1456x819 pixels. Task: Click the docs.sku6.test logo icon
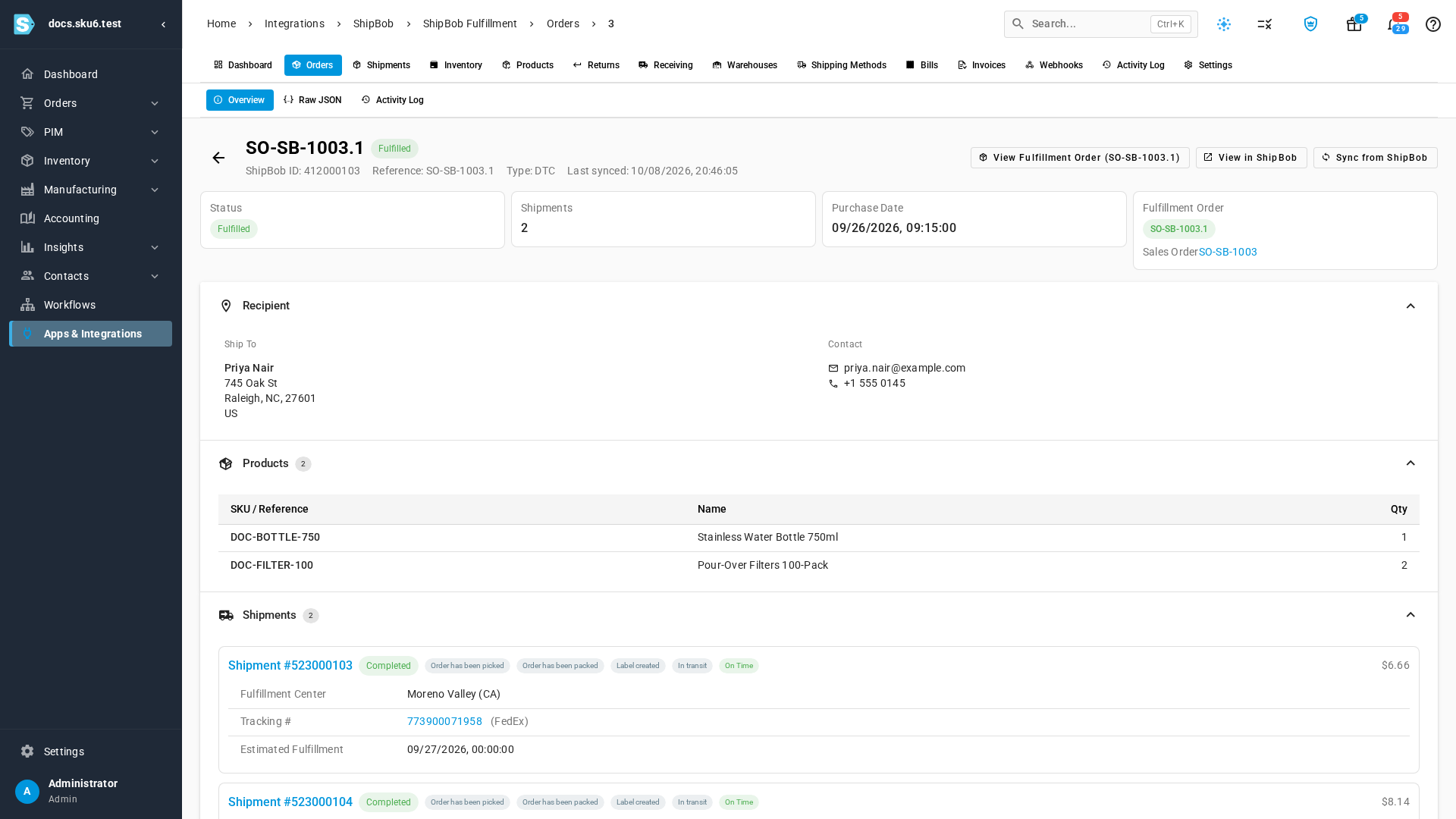click(24, 24)
